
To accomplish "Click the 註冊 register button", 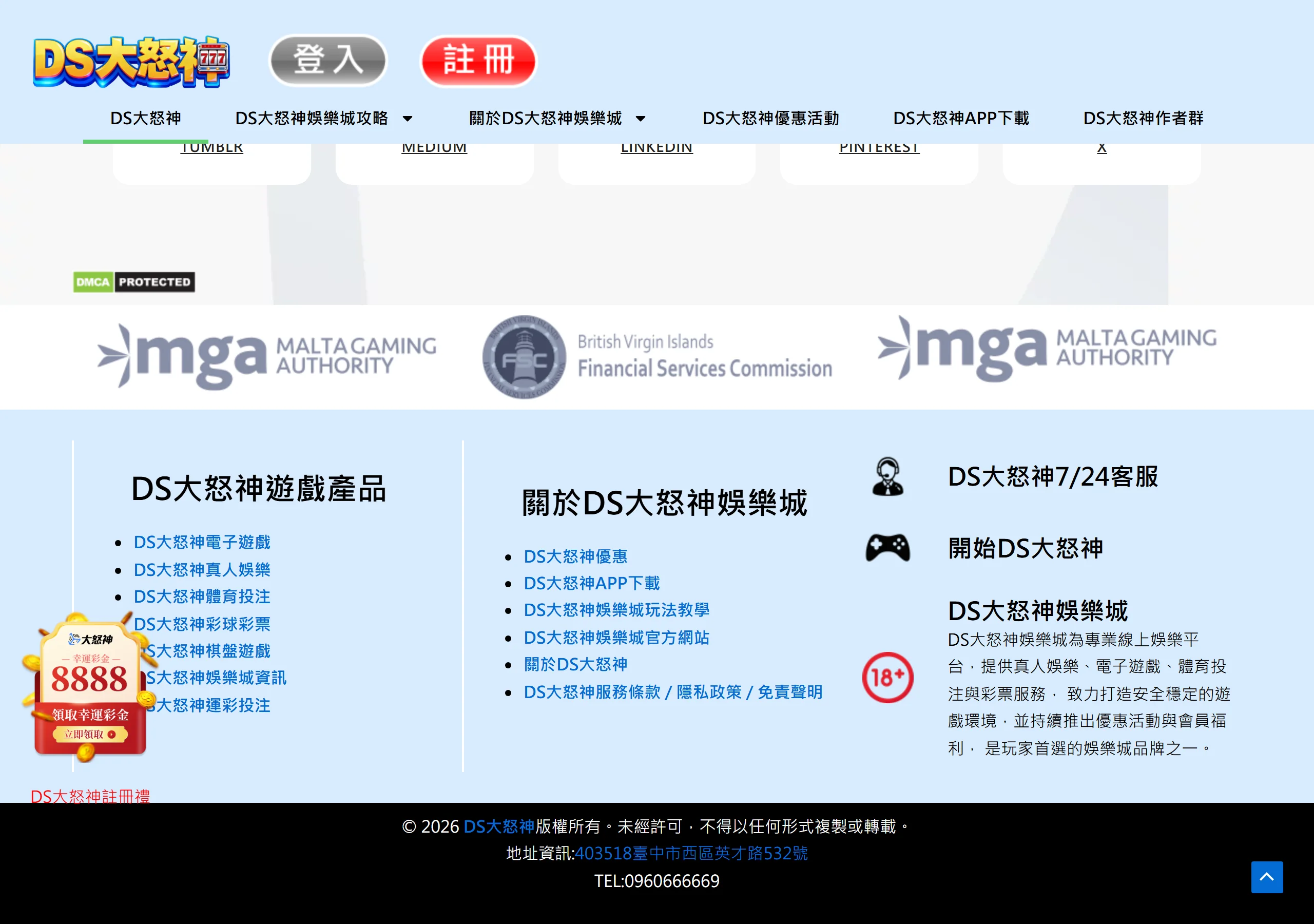I will click(478, 61).
